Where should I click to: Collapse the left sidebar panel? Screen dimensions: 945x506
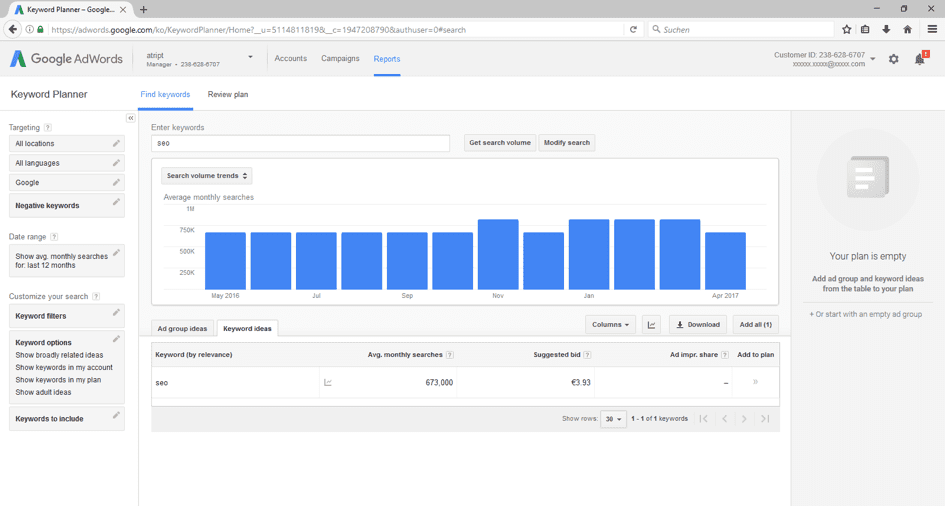[131, 118]
